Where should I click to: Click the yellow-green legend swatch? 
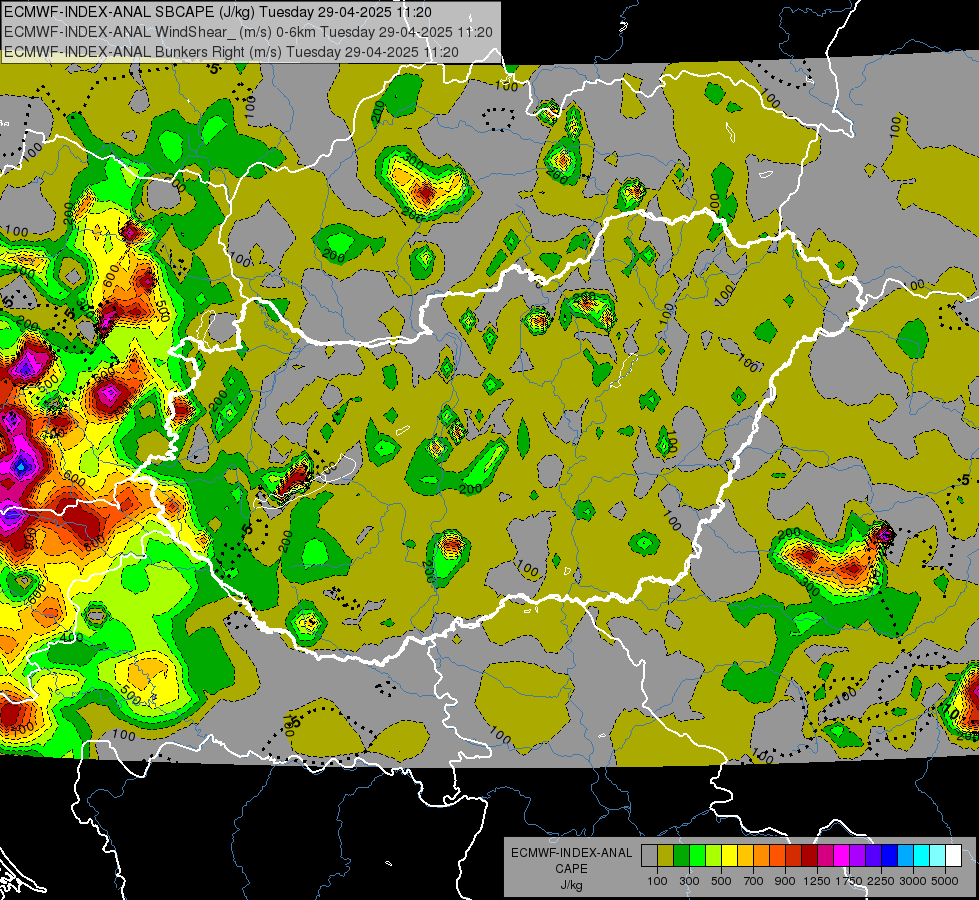[x=713, y=856]
